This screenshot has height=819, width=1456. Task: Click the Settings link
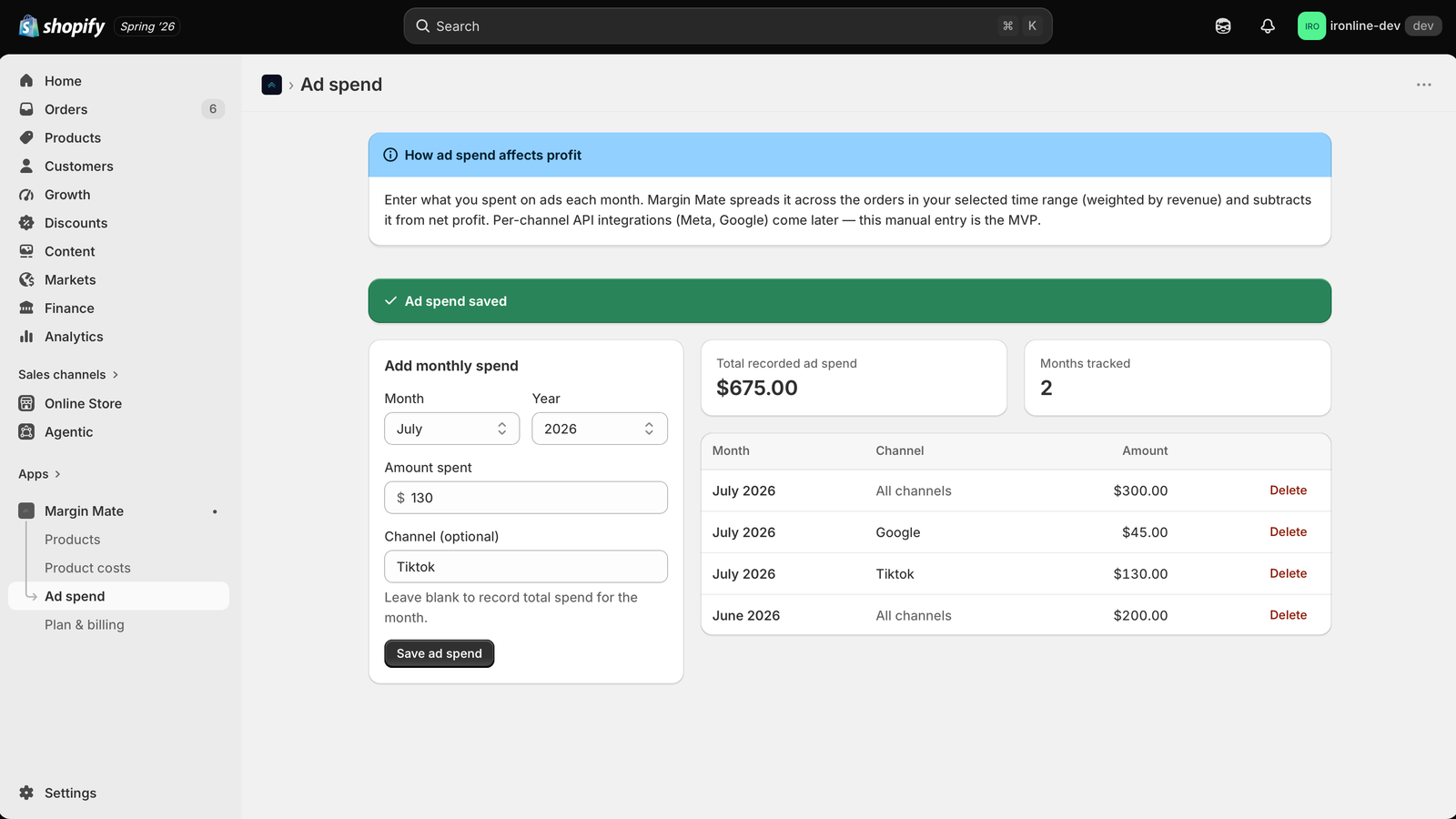tap(70, 793)
